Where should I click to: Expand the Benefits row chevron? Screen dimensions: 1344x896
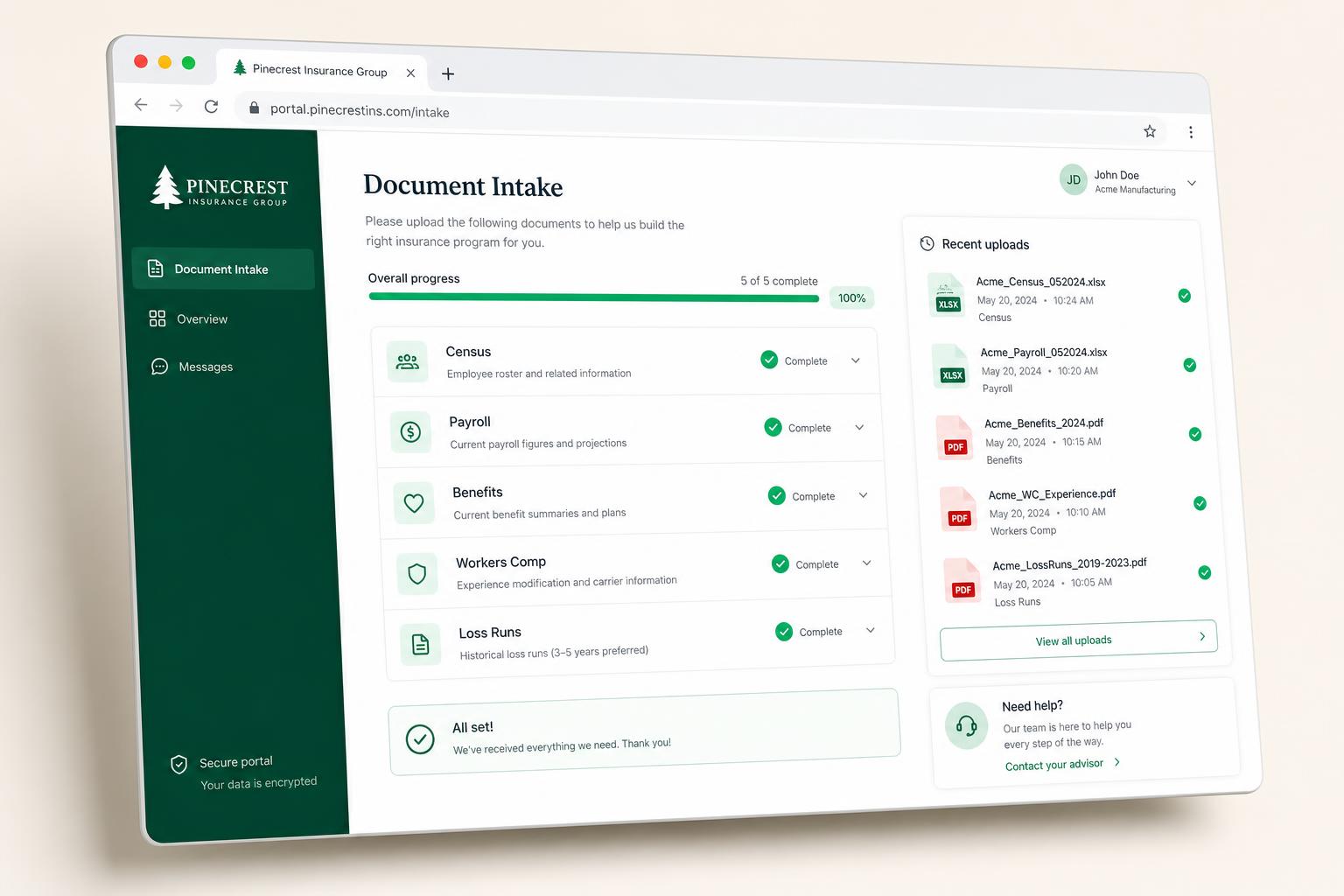(x=863, y=495)
